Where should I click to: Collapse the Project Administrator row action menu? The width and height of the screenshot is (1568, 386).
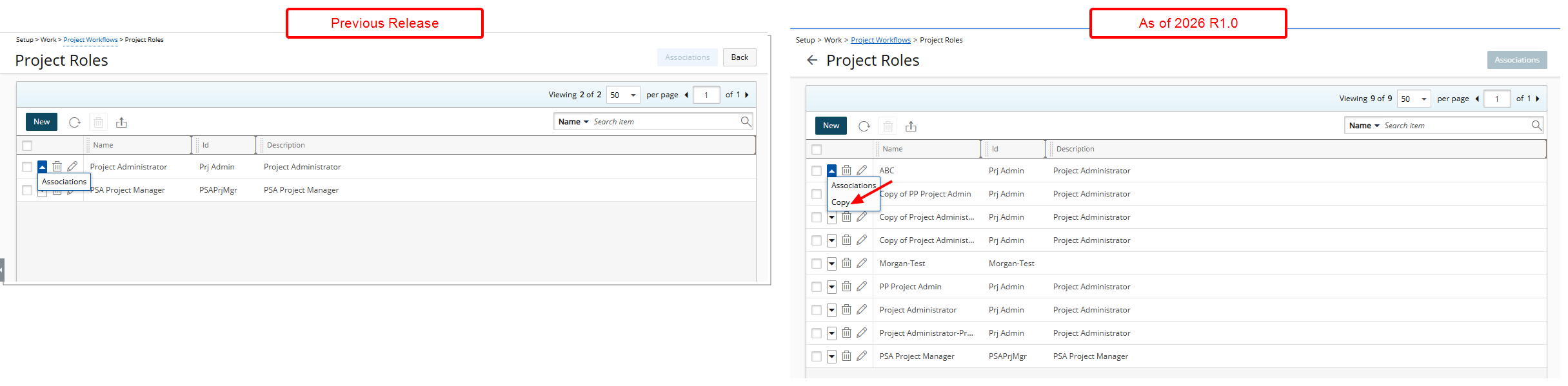pyautogui.click(x=42, y=166)
